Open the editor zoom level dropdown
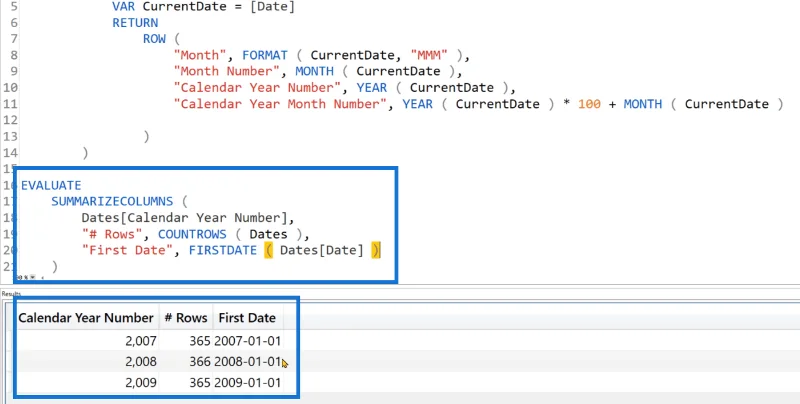800x404 pixels. [32, 277]
